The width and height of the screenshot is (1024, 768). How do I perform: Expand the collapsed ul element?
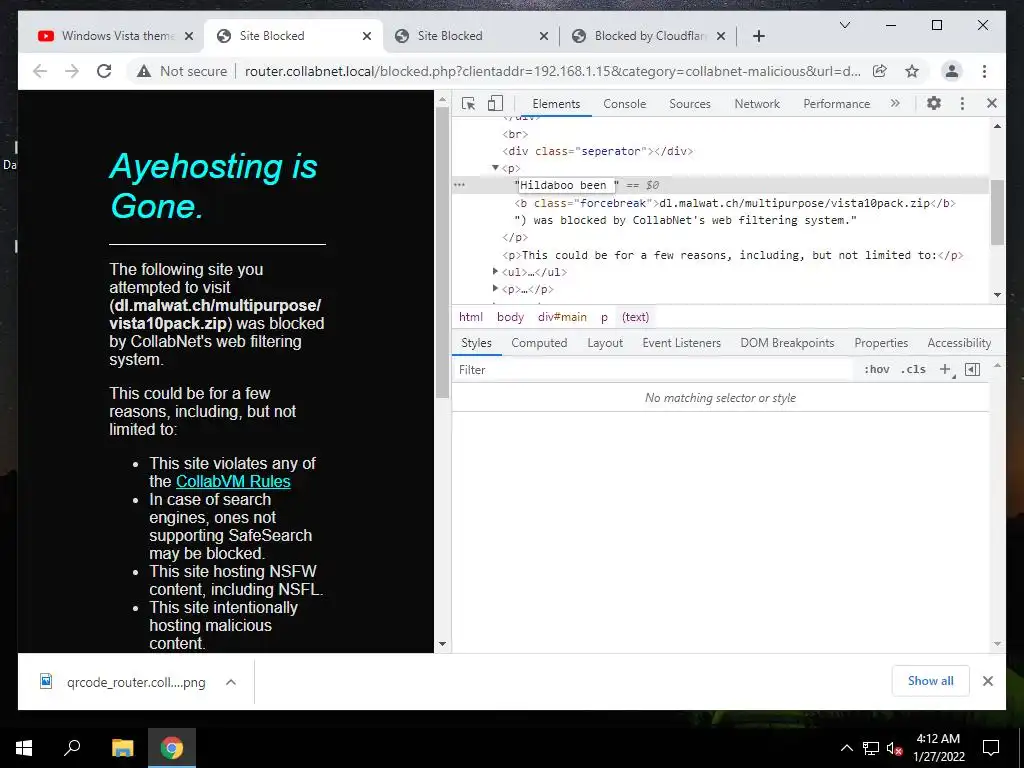[495, 271]
